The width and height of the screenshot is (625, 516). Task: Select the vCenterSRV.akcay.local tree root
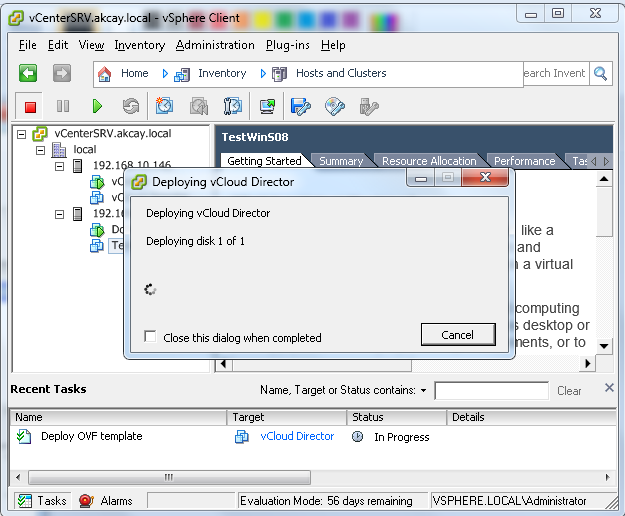pos(113,133)
